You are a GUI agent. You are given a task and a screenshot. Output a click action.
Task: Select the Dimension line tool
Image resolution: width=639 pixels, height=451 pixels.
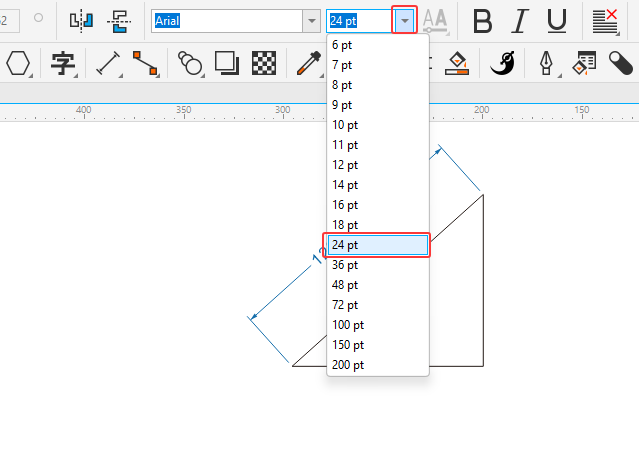108,63
